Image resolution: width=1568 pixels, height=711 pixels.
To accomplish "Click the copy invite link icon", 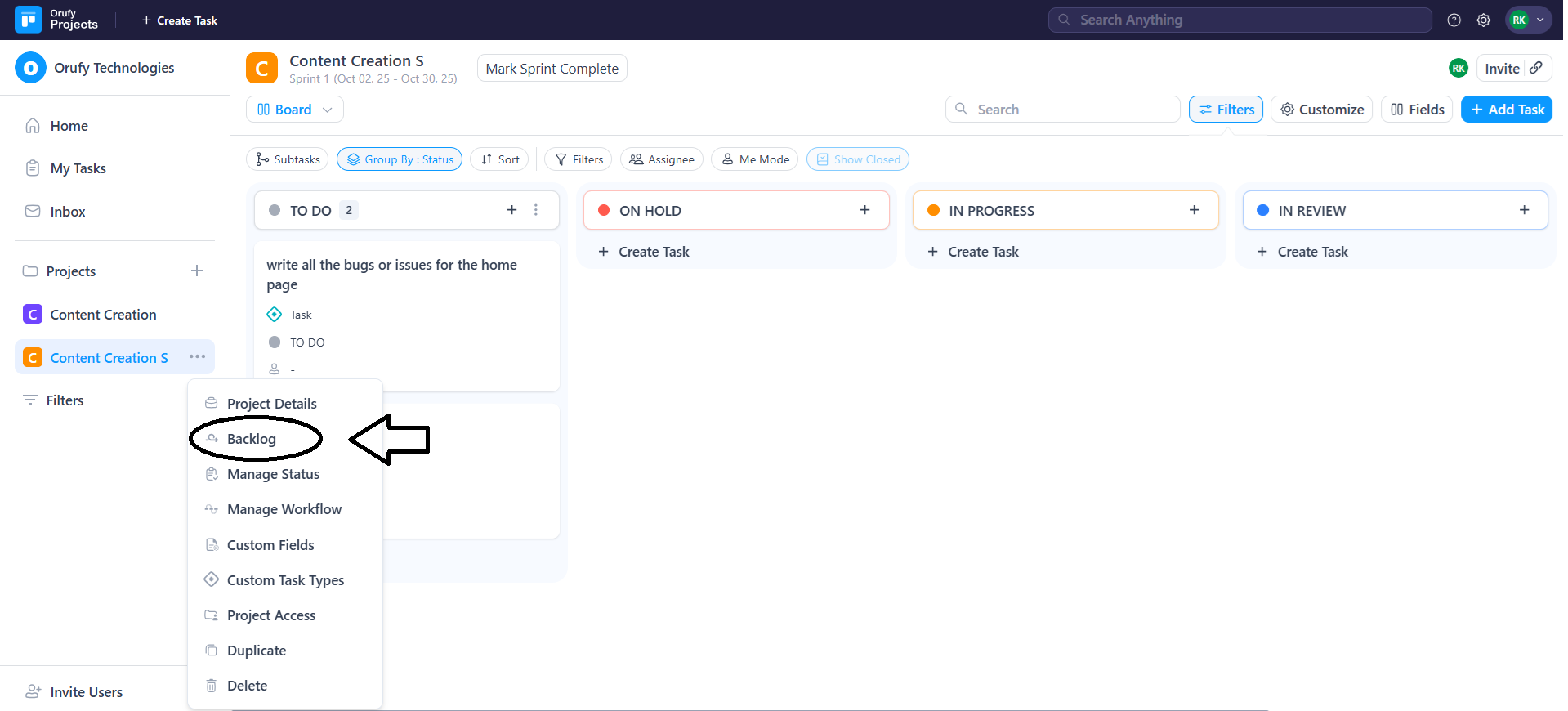I will (x=1536, y=69).
